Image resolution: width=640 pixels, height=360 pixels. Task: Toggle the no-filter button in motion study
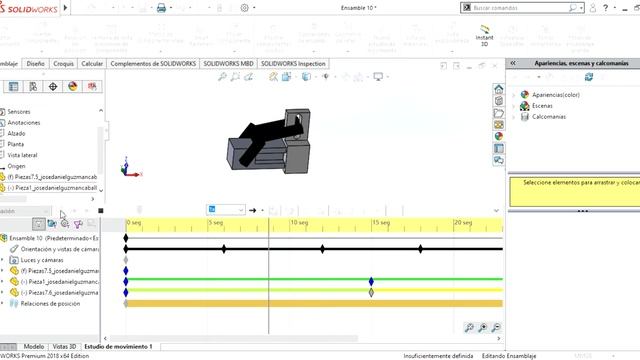pyautogui.click(x=39, y=224)
